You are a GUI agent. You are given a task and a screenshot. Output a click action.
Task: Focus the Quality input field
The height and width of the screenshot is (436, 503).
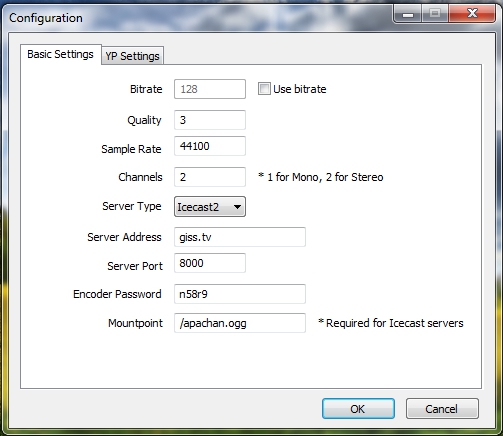[x=210, y=120]
